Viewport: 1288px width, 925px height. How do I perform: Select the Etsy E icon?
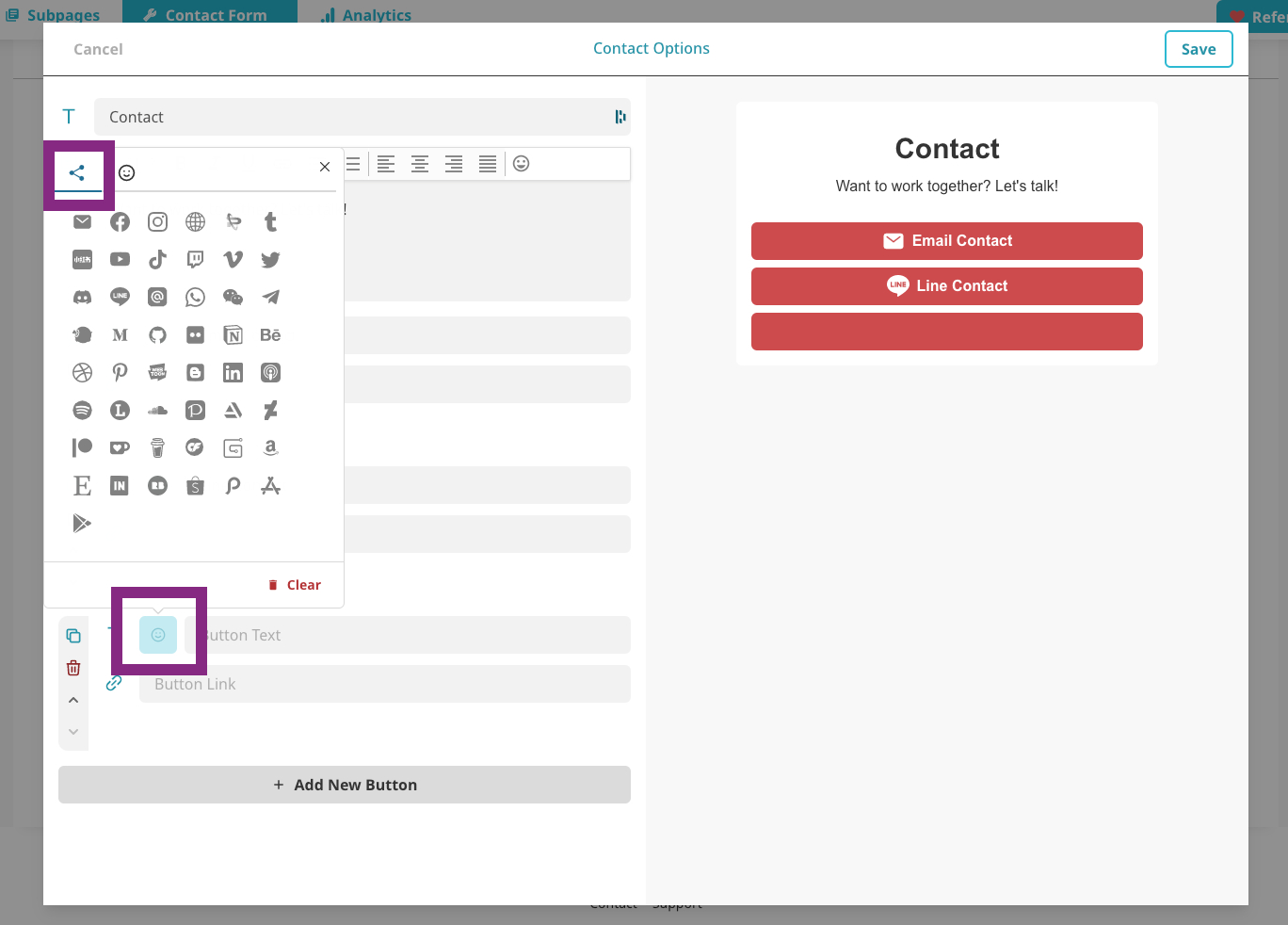point(83,486)
